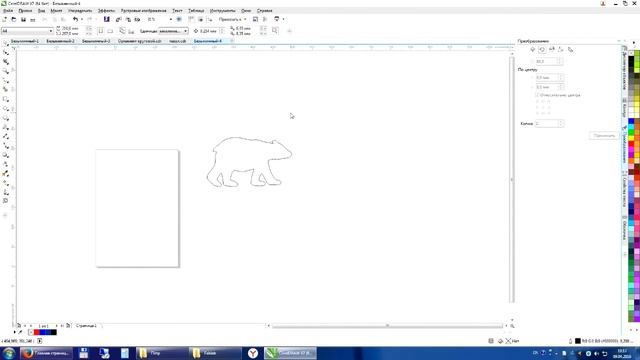This screenshot has width=640, height=360.
Task: Click the vertical scrollbar of the canvas
Action: click(x=512, y=180)
